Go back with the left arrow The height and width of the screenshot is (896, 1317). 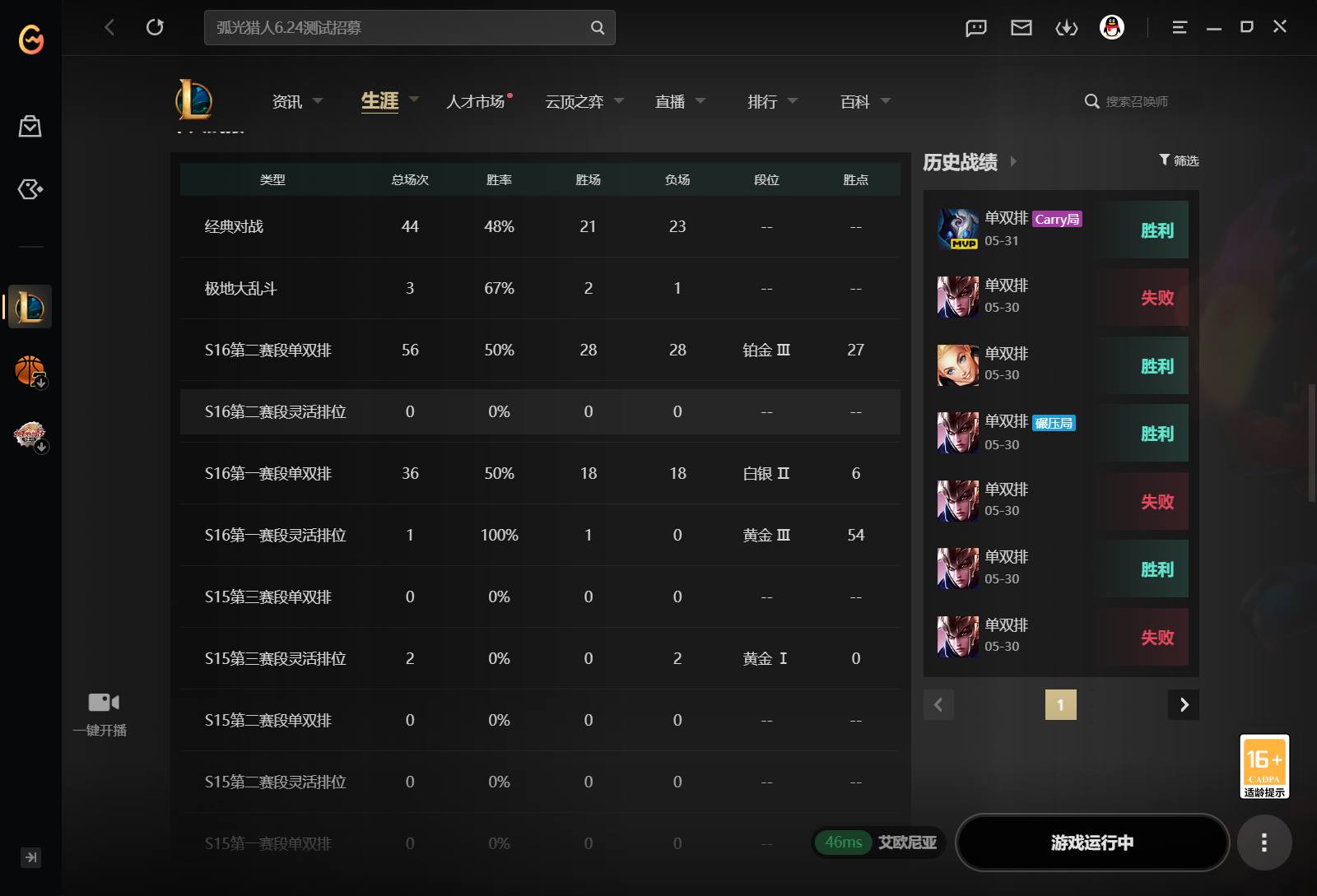[x=109, y=27]
